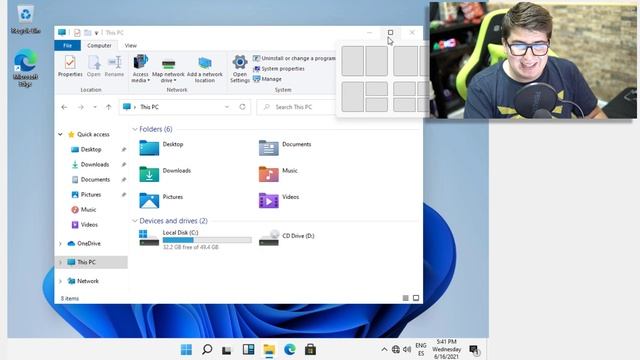Switch to large icons view toggle
Viewport: 640px width, 360px height.
[416, 298]
